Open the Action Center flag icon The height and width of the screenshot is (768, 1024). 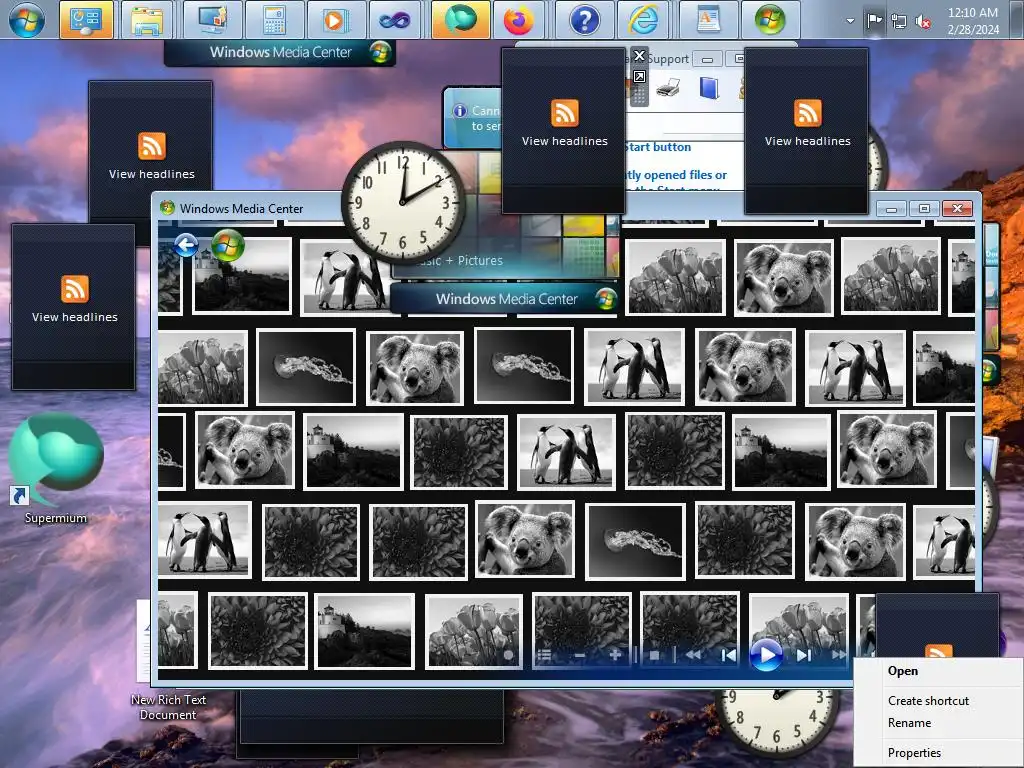point(874,21)
